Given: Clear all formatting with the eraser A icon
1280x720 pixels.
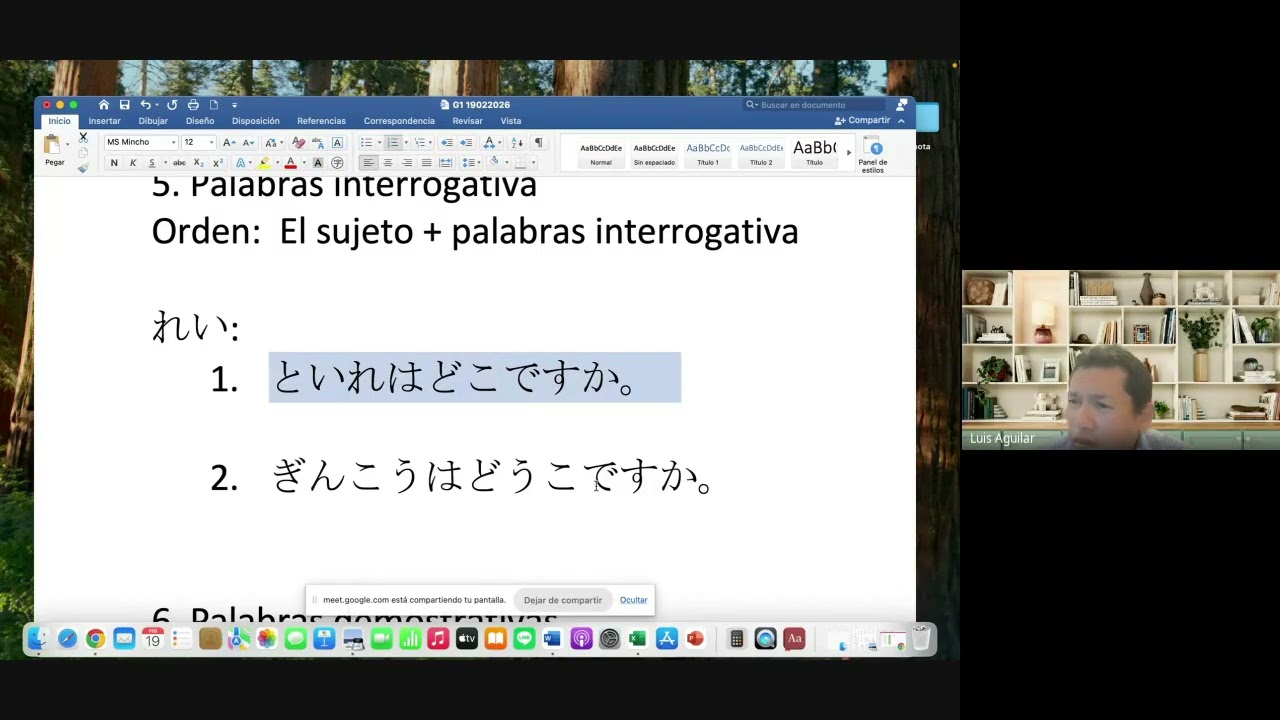Looking at the screenshot, I should point(298,143).
